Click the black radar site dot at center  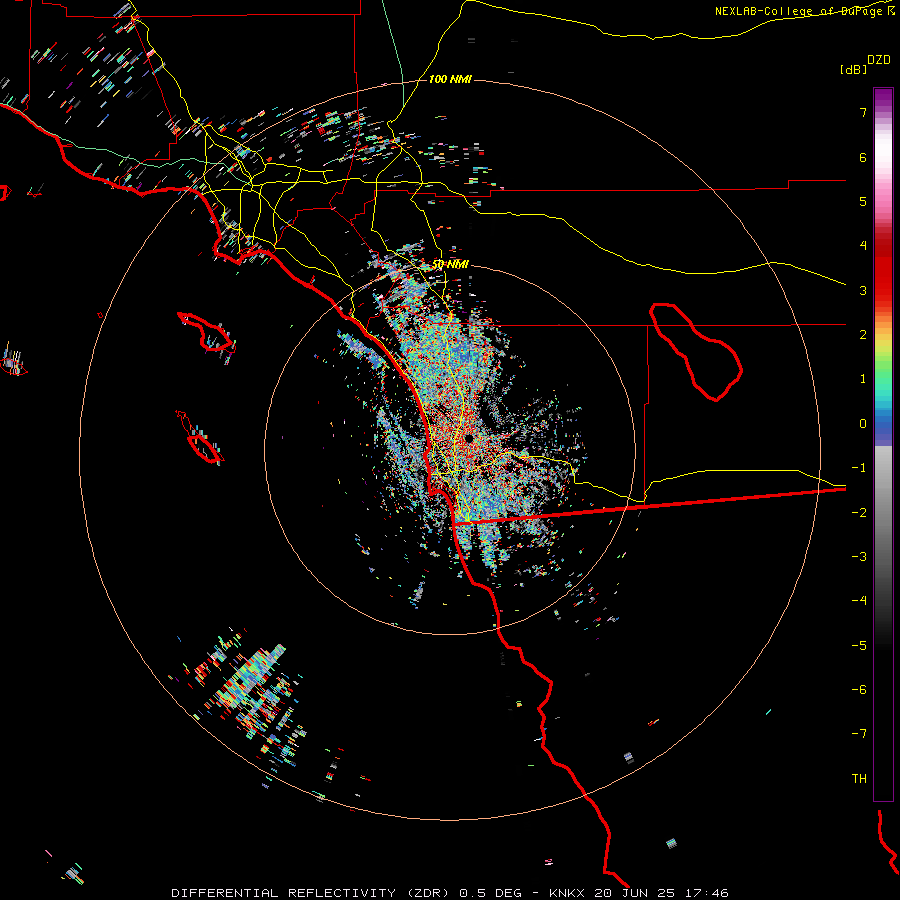(x=469, y=439)
